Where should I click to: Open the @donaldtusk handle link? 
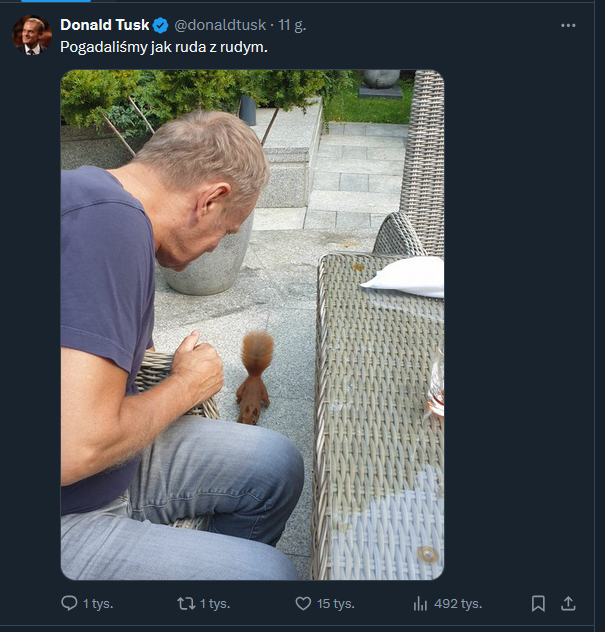(x=220, y=25)
